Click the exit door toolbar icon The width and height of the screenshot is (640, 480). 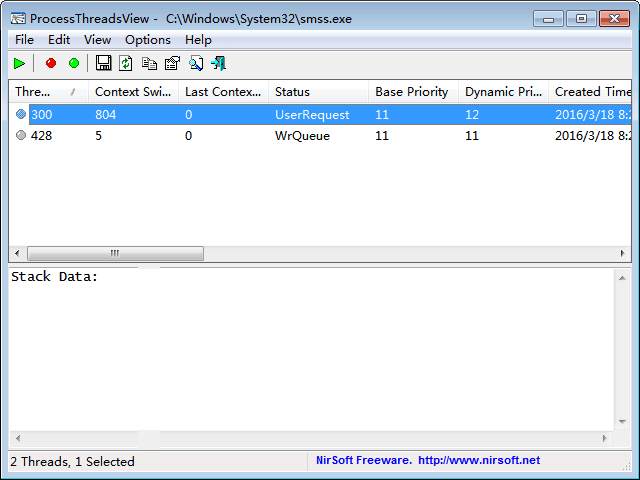pos(218,63)
